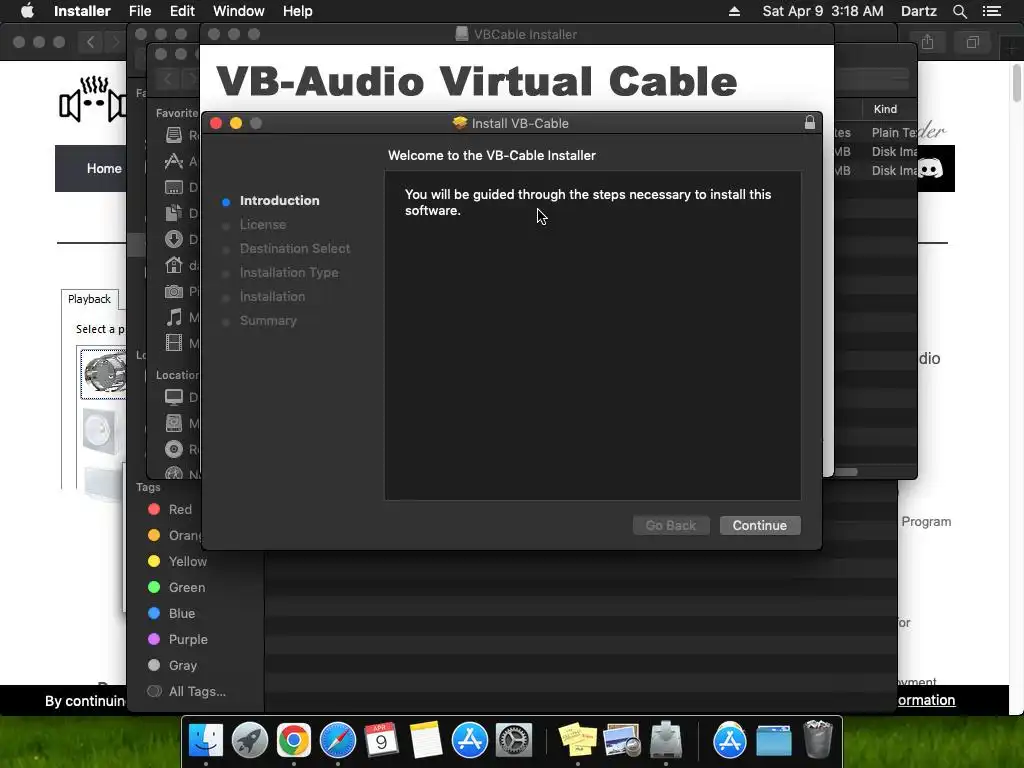Screen dimensions: 1024x768
Task: Click the show tabs icon in the browser toolbar
Action: [973, 42]
